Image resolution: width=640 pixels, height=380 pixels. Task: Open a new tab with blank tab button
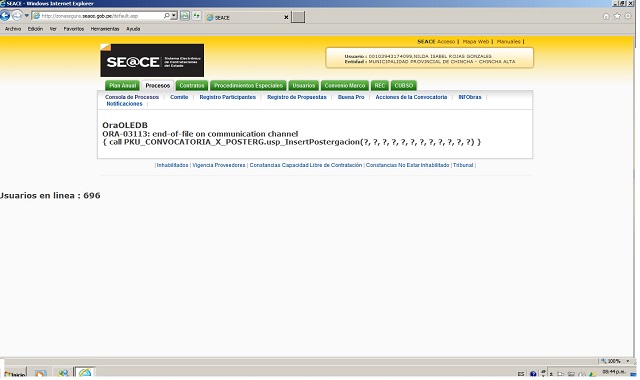point(298,17)
